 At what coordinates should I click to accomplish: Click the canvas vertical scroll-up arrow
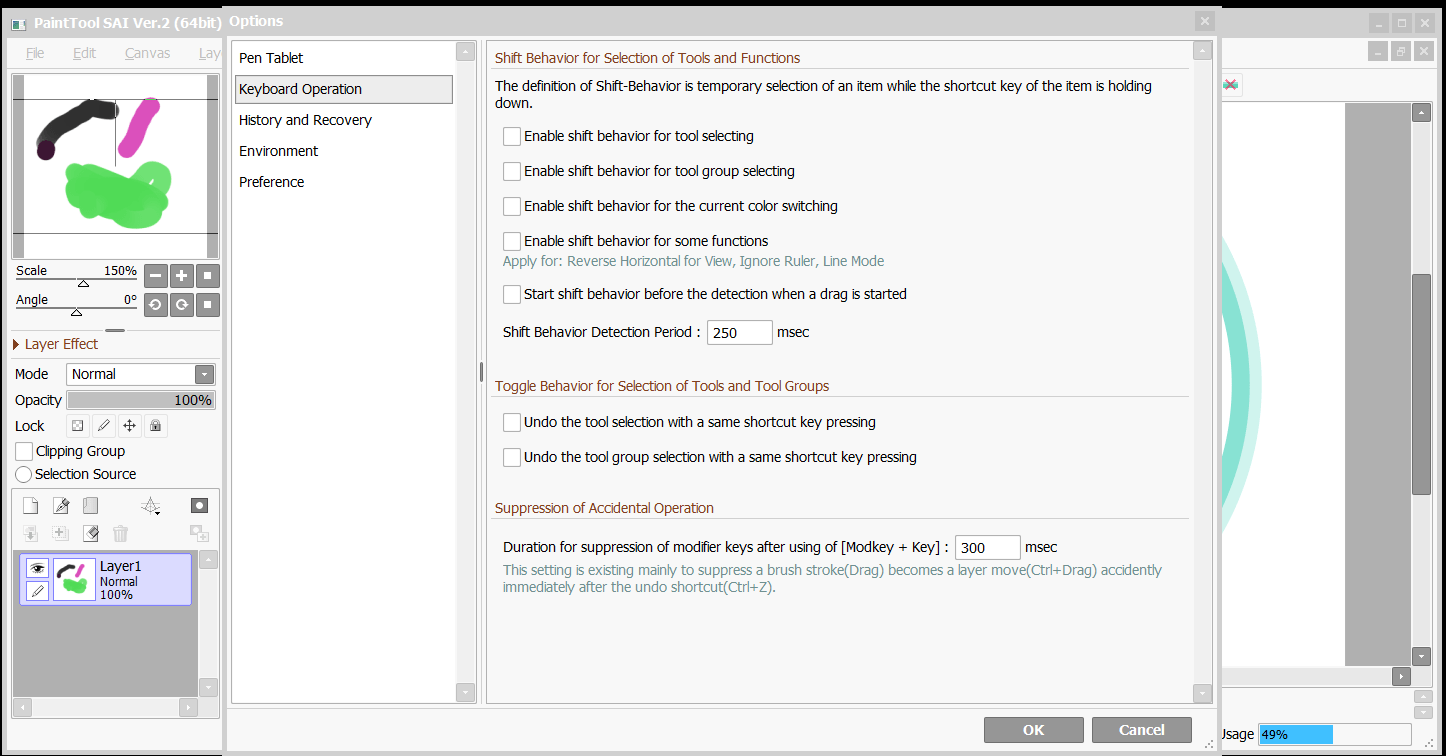pos(1421,112)
